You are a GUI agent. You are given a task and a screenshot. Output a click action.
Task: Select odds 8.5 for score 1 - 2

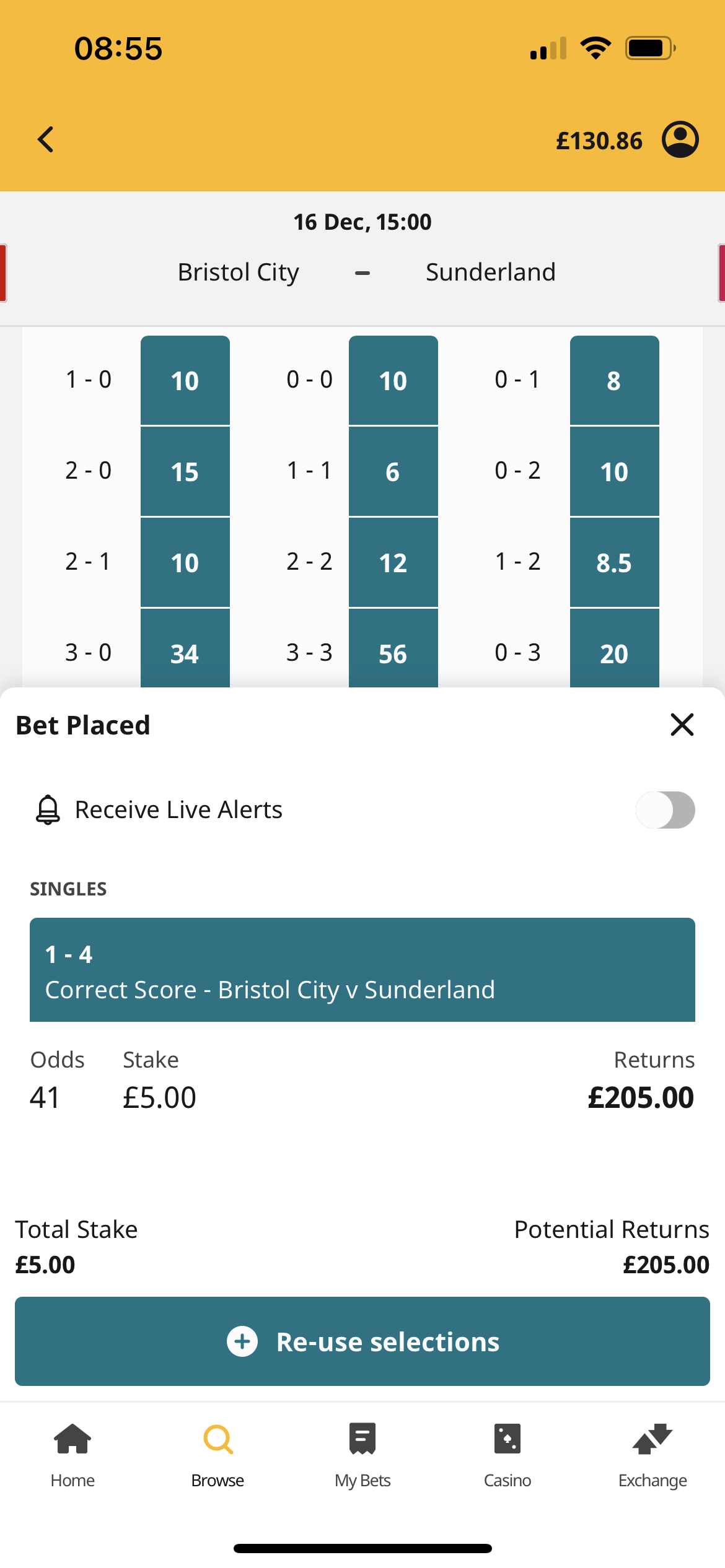click(615, 562)
